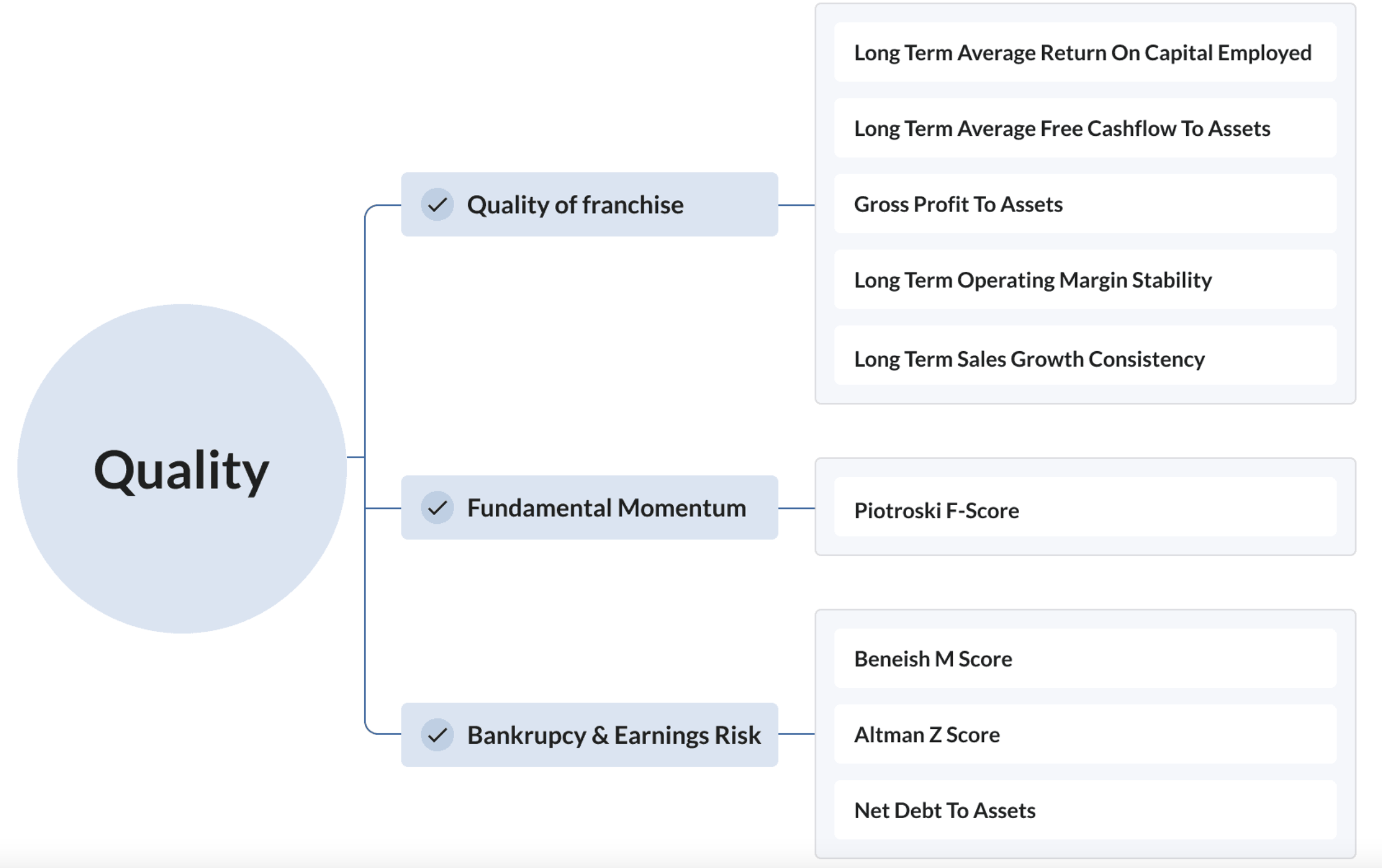Choose Gross Profit To Assets item

(1085, 204)
